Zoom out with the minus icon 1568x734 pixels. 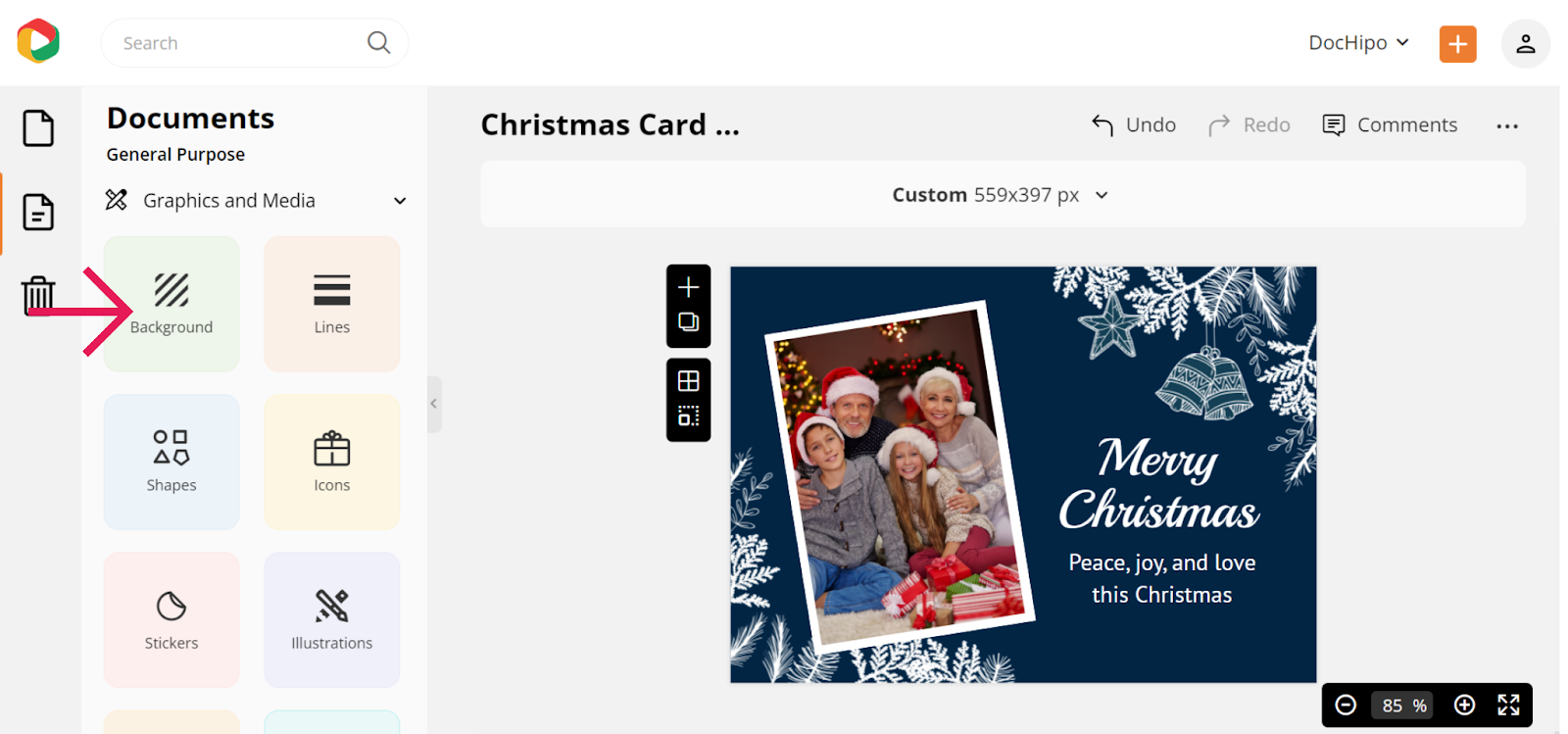1346,706
